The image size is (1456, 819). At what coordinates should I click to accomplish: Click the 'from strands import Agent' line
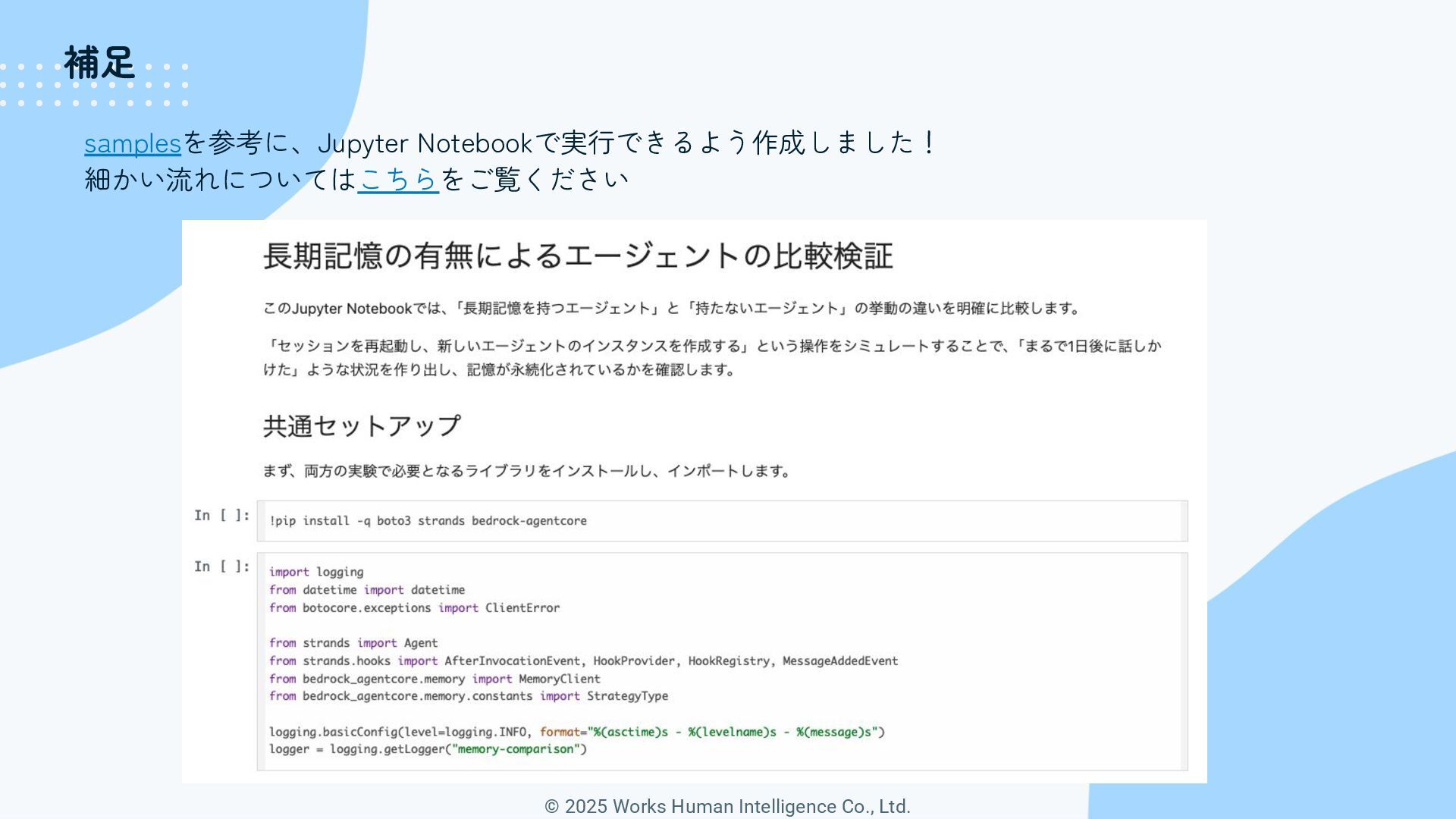click(353, 643)
